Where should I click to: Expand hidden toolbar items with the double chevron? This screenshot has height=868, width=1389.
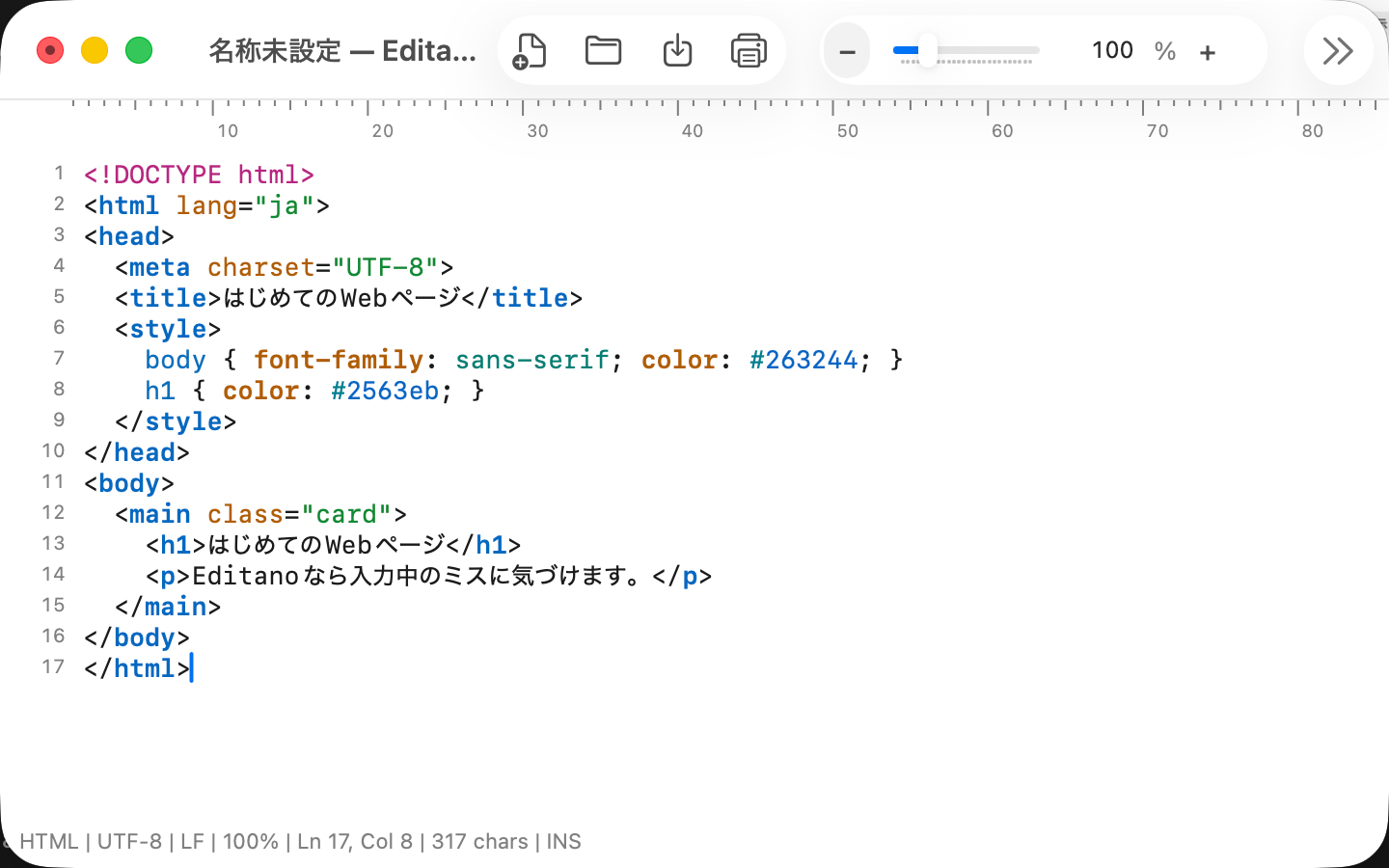[1338, 50]
